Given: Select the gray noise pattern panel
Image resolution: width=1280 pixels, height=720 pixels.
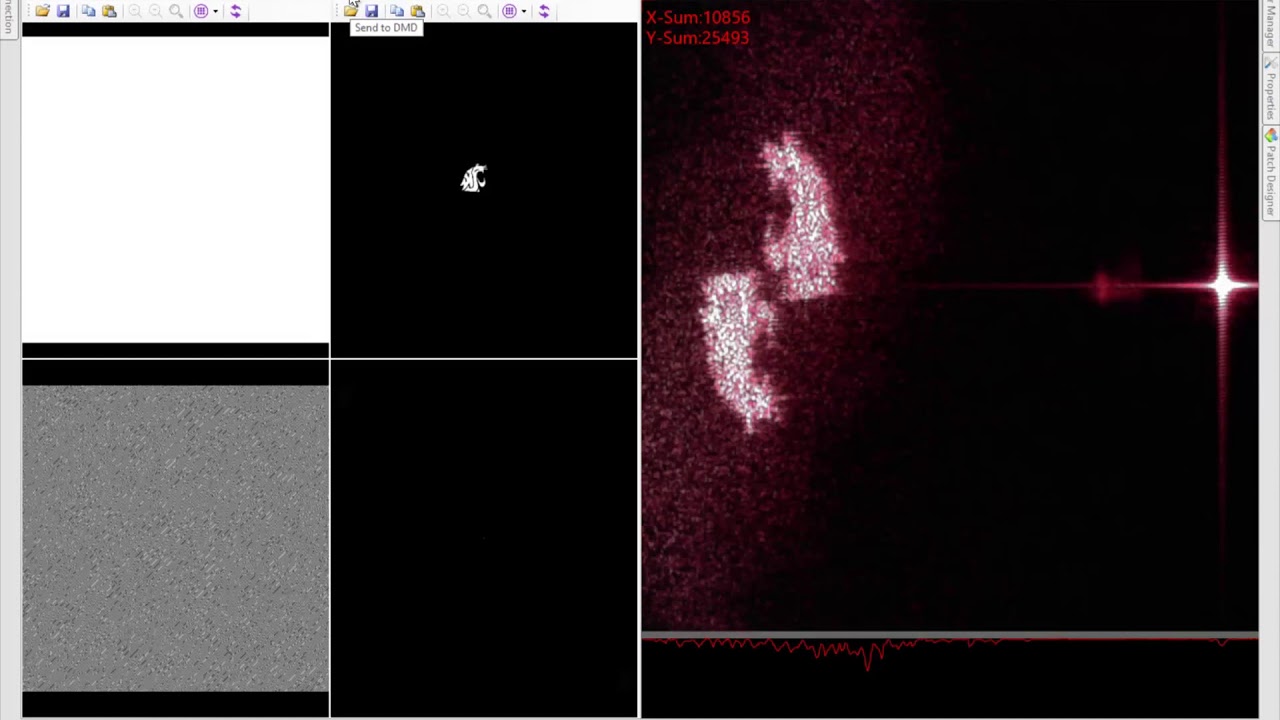Looking at the screenshot, I should (x=175, y=538).
